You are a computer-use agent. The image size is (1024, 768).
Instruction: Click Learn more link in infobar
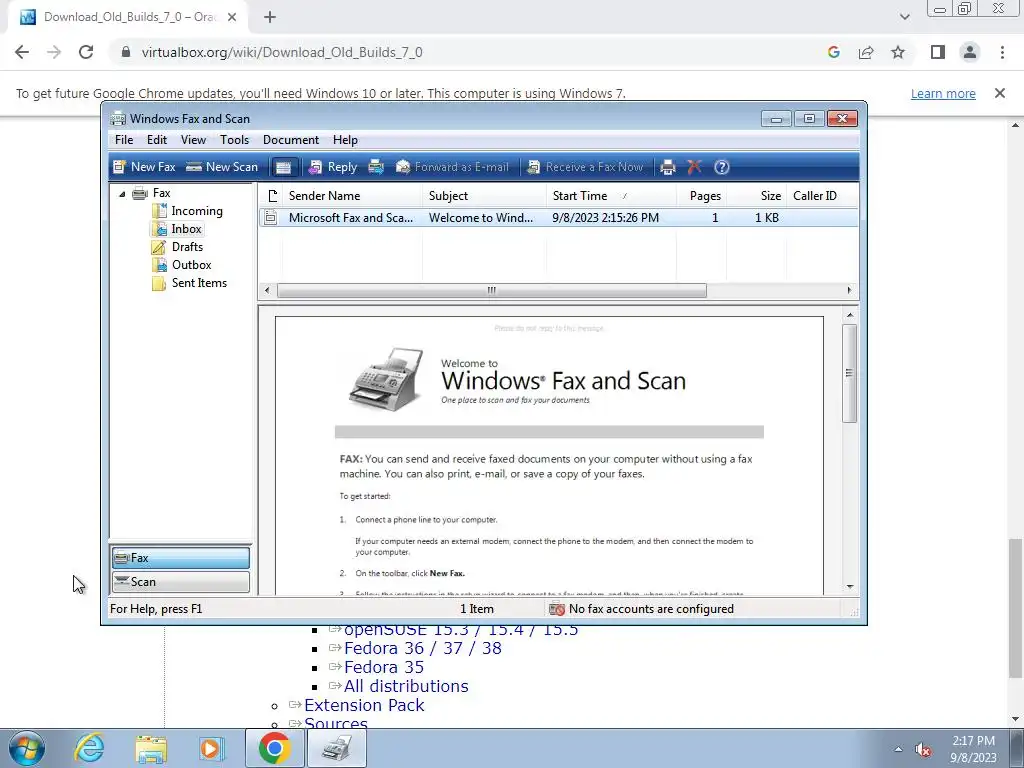(x=943, y=93)
